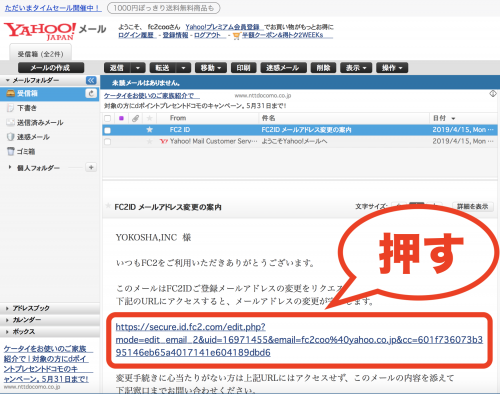Click the 迷惑メール shield icon
This screenshot has height=394, width=500.
point(11,137)
